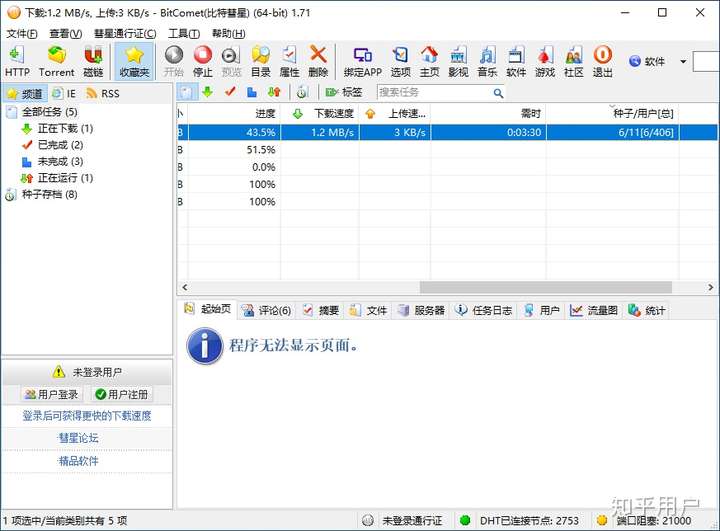Switch to the 频道 sidebar tab

click(x=25, y=94)
